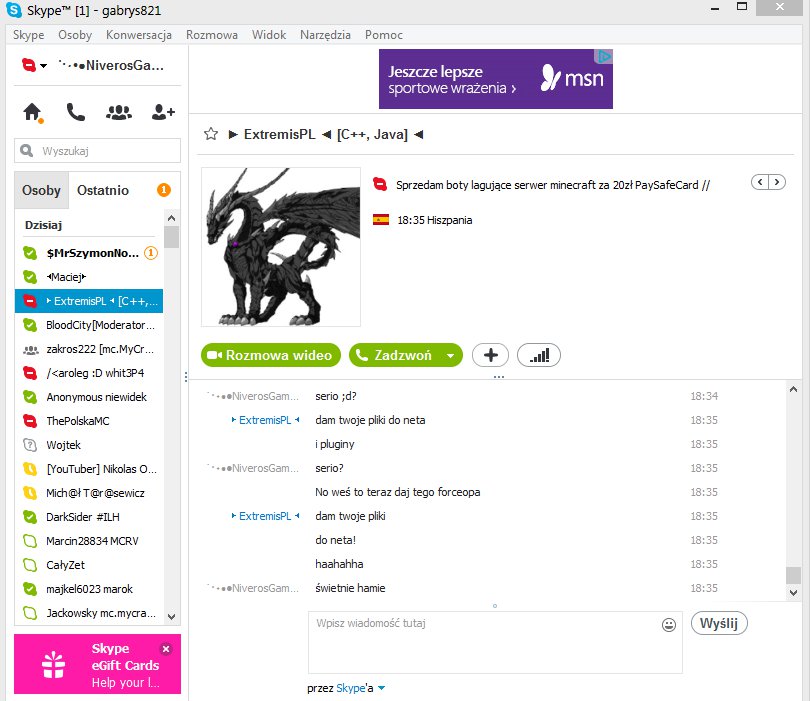Open the Konwersacja menu

[139, 35]
